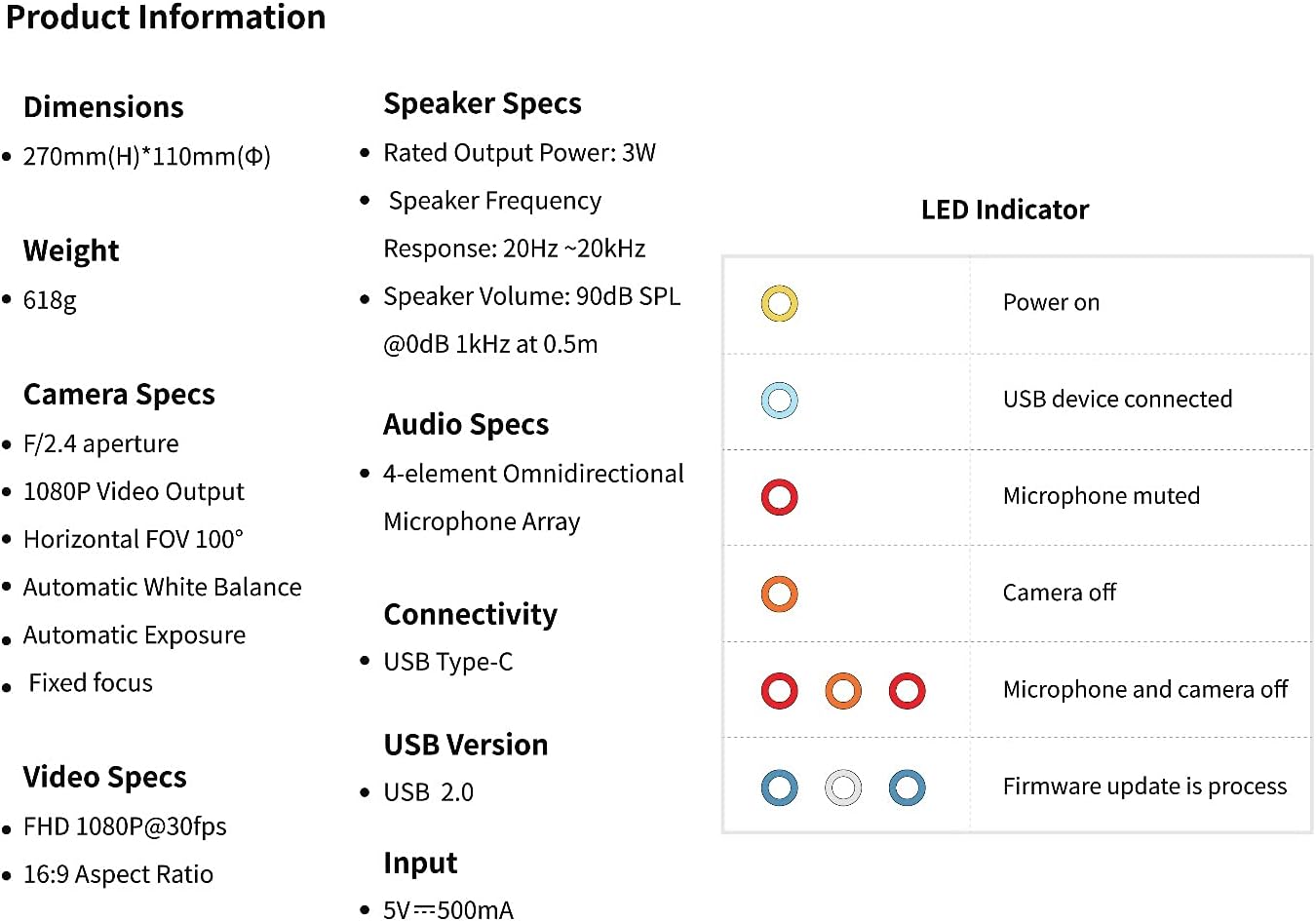Viewport: 1316px width, 921px height.
Task: Click the Product Information heading
Action: pos(166,18)
